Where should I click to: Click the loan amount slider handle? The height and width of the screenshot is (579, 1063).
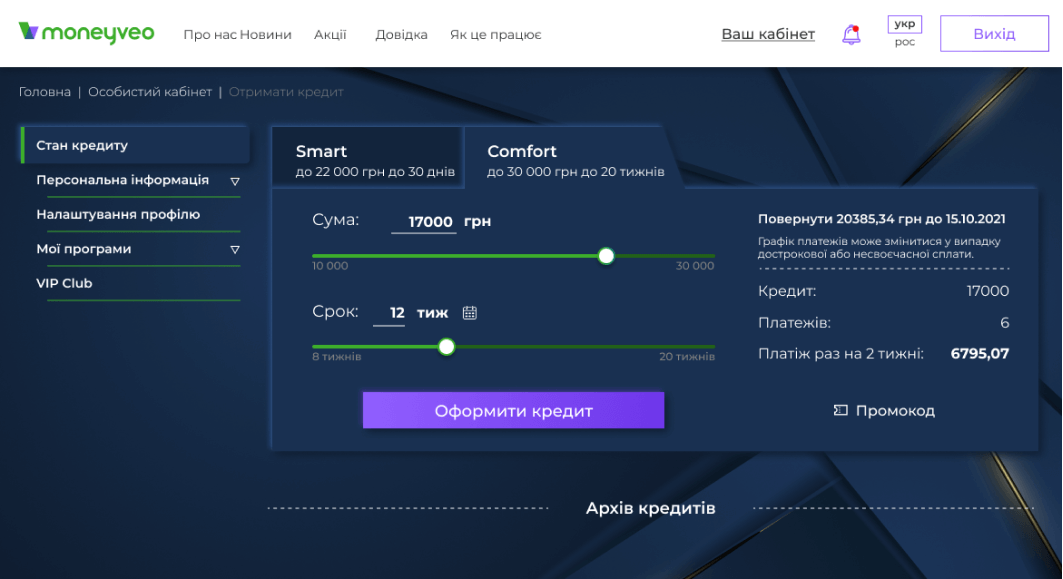[606, 256]
